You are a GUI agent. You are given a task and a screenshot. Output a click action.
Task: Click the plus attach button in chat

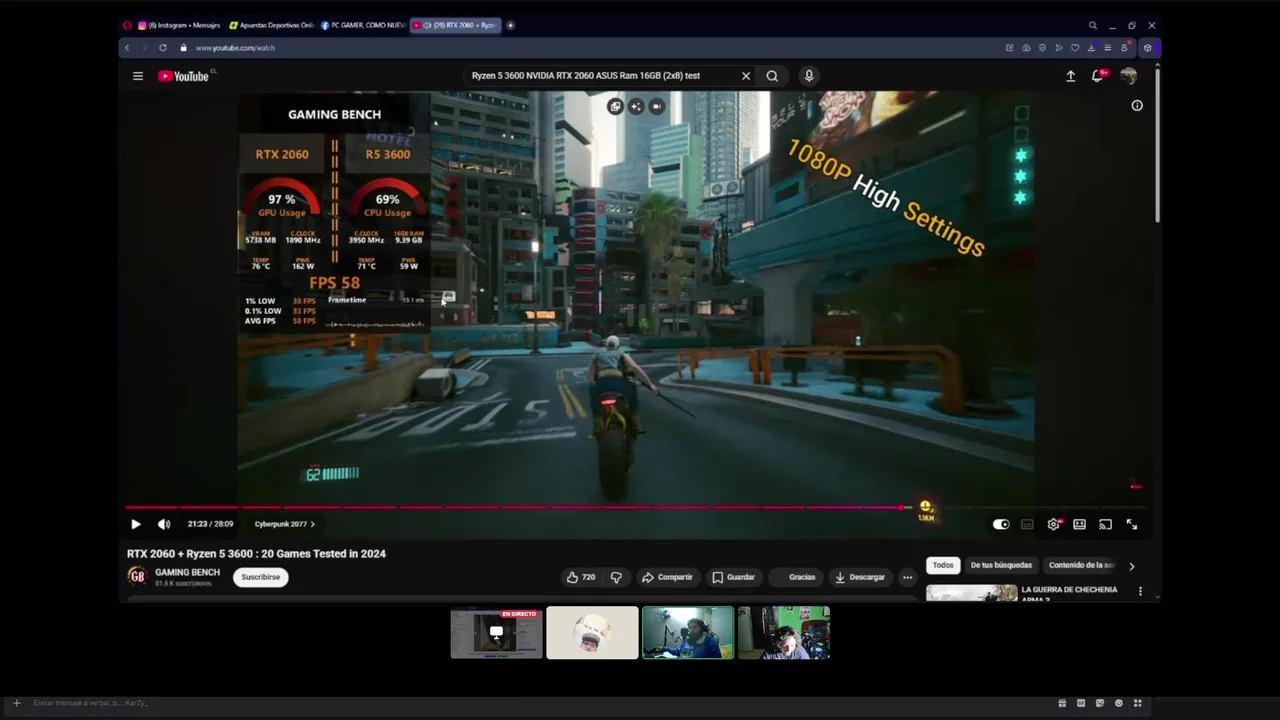pyautogui.click(x=16, y=703)
